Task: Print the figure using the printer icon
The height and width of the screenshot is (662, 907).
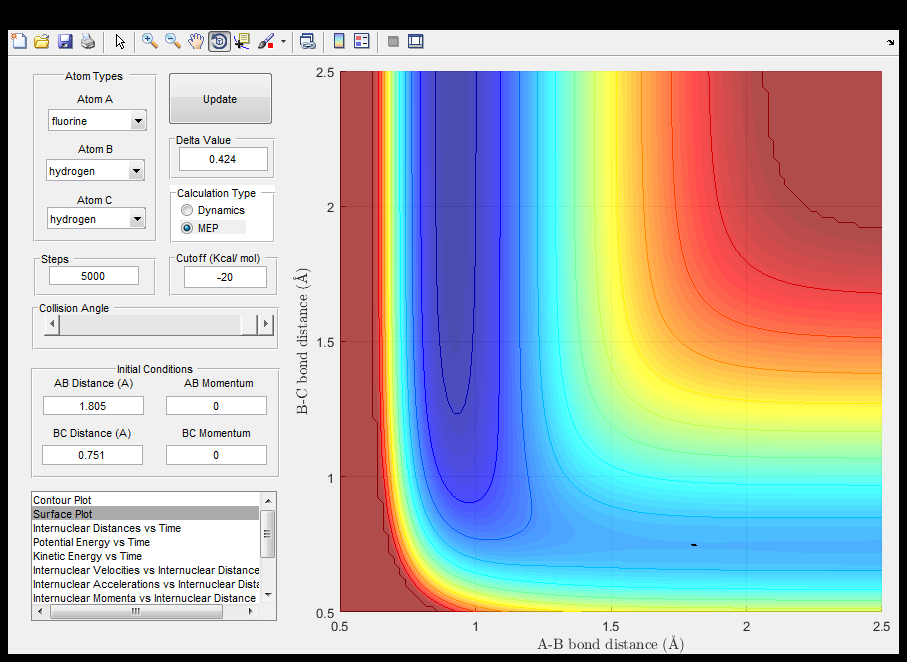Action: point(88,41)
